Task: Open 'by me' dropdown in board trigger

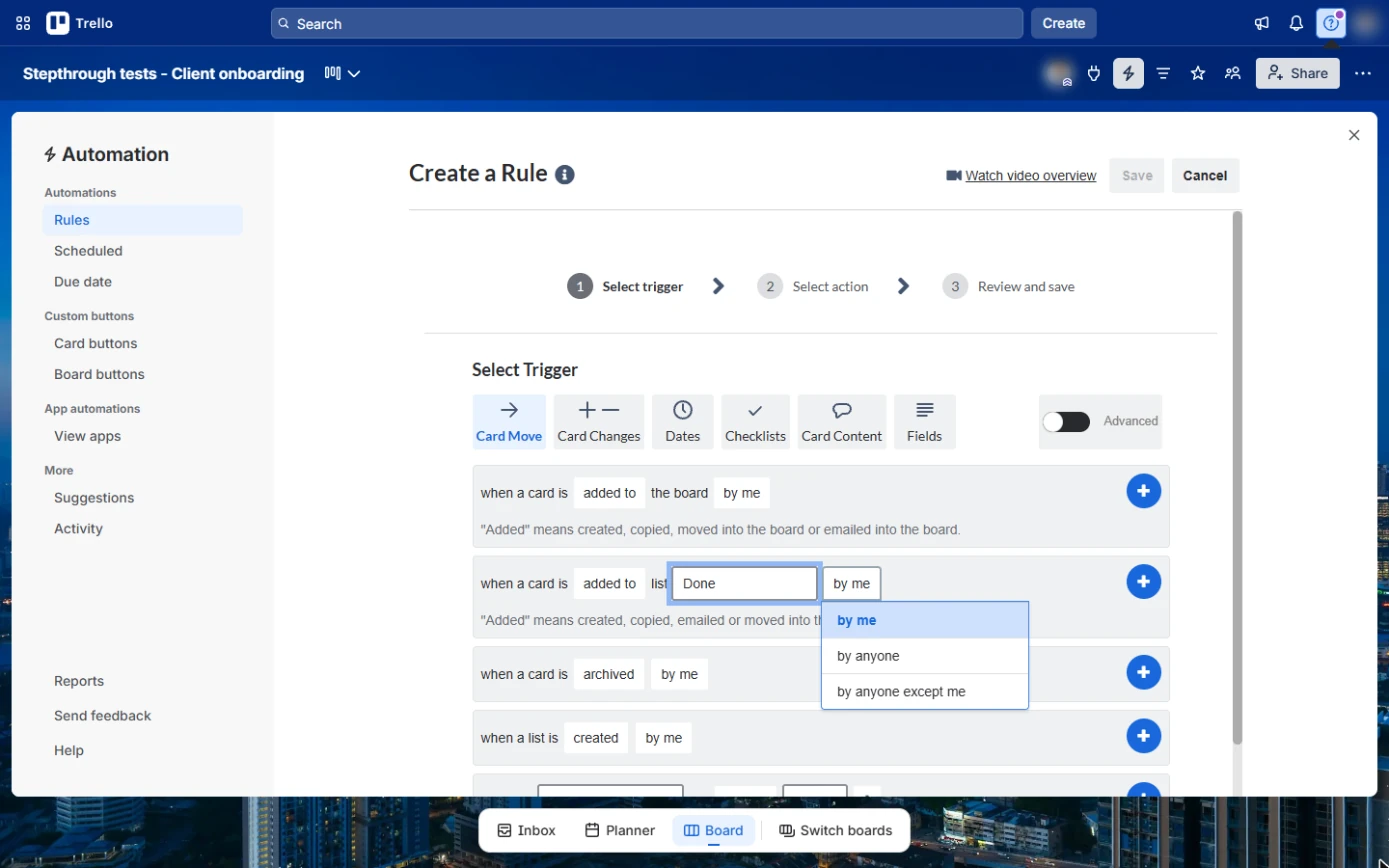Action: pyautogui.click(x=742, y=493)
